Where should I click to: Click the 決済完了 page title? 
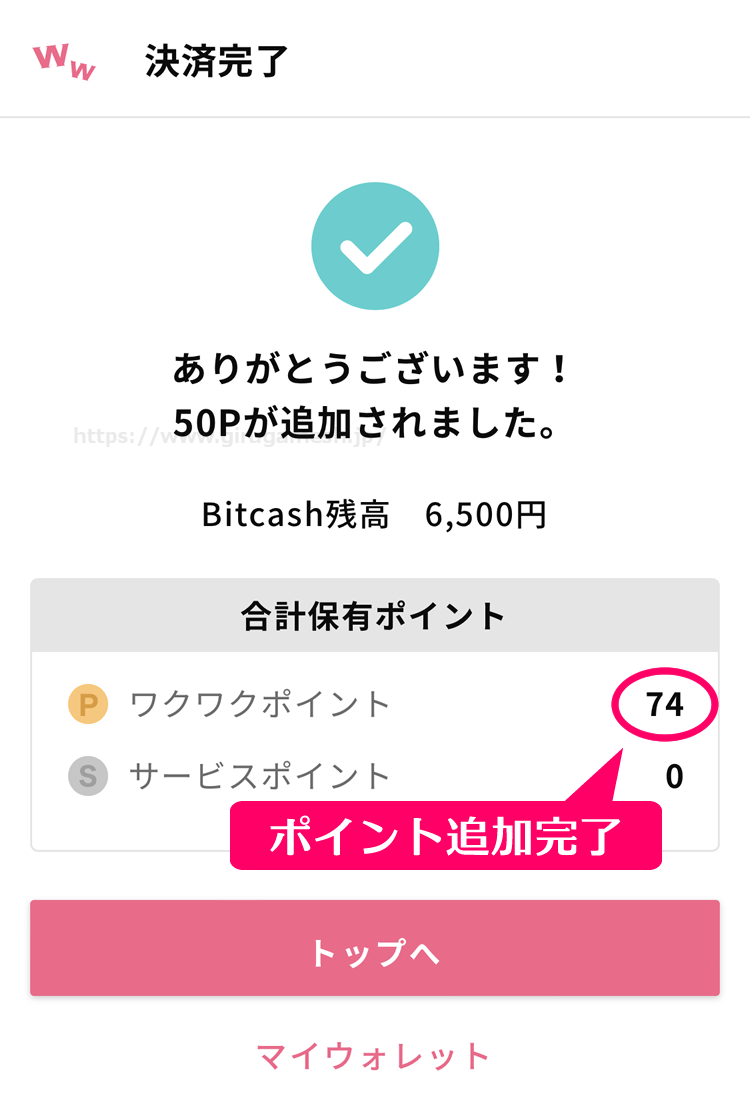217,61
